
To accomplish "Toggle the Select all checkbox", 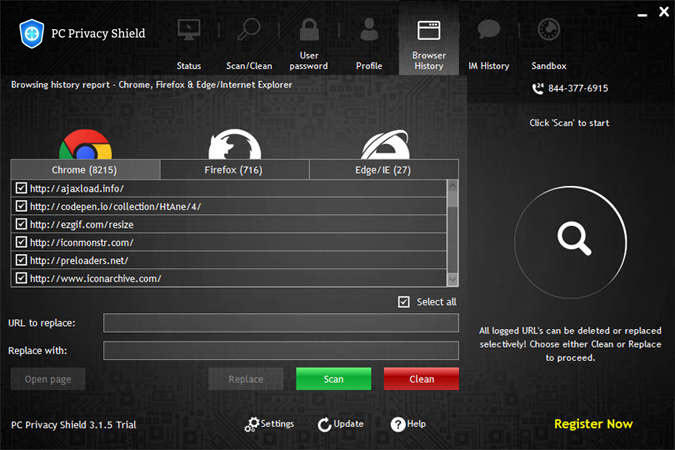I will 404,301.
